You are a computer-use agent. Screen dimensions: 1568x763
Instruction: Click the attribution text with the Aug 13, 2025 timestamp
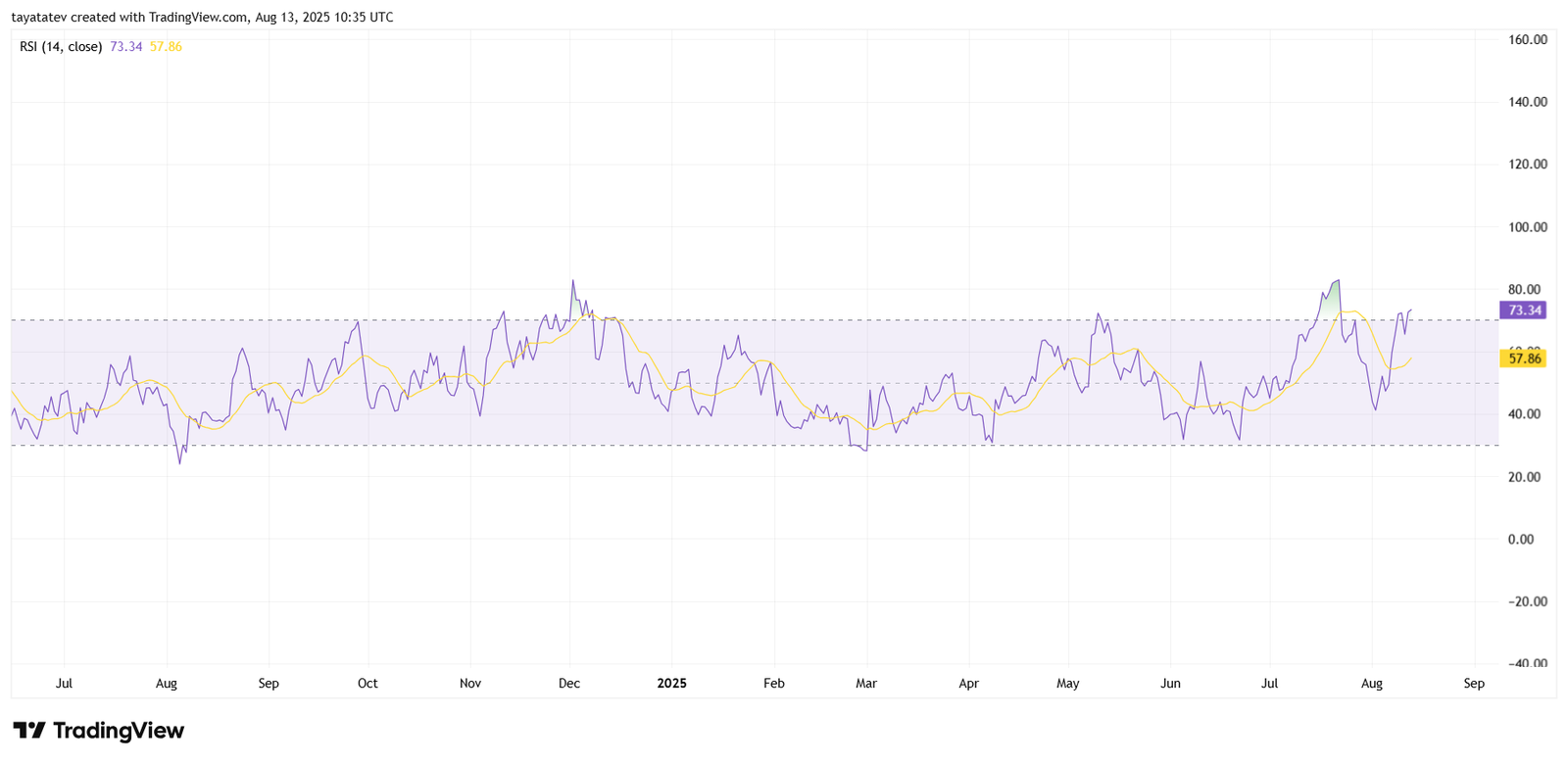click(x=203, y=18)
